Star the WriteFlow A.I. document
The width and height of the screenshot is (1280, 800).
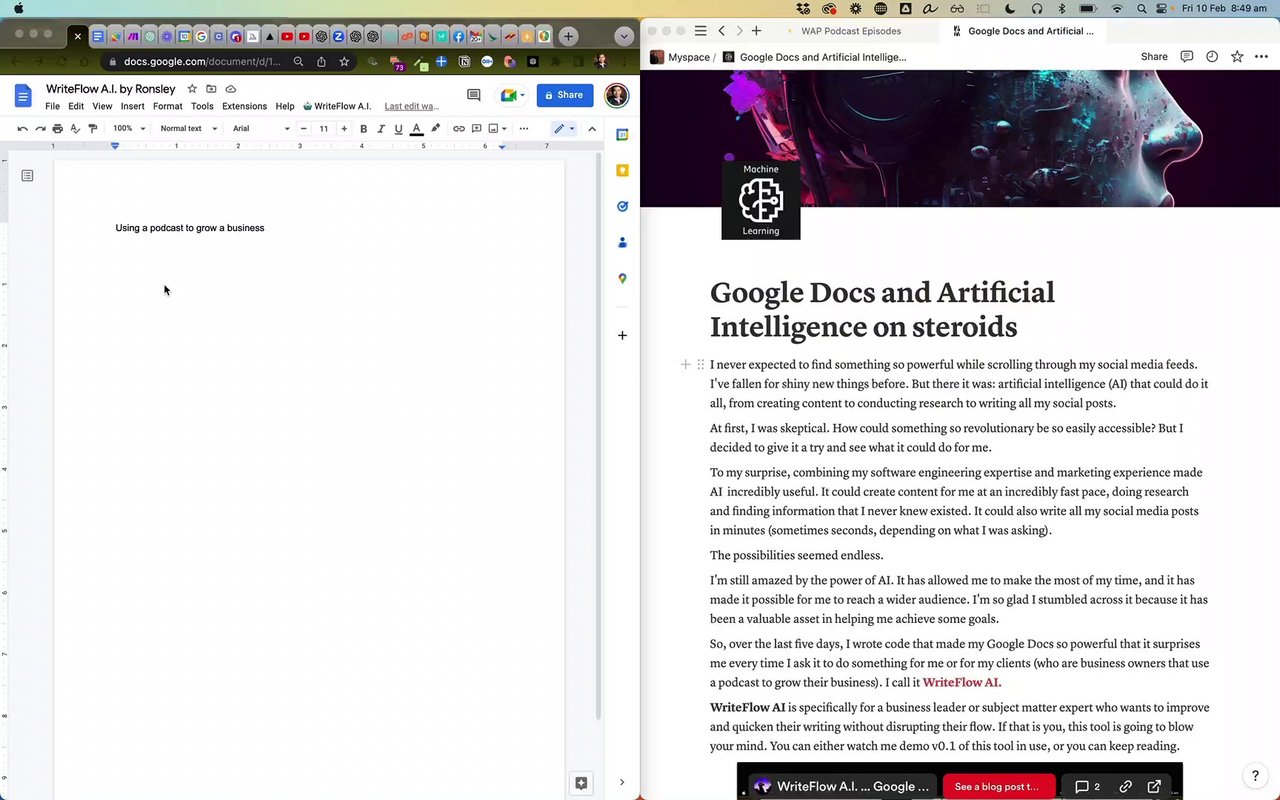pos(192,89)
